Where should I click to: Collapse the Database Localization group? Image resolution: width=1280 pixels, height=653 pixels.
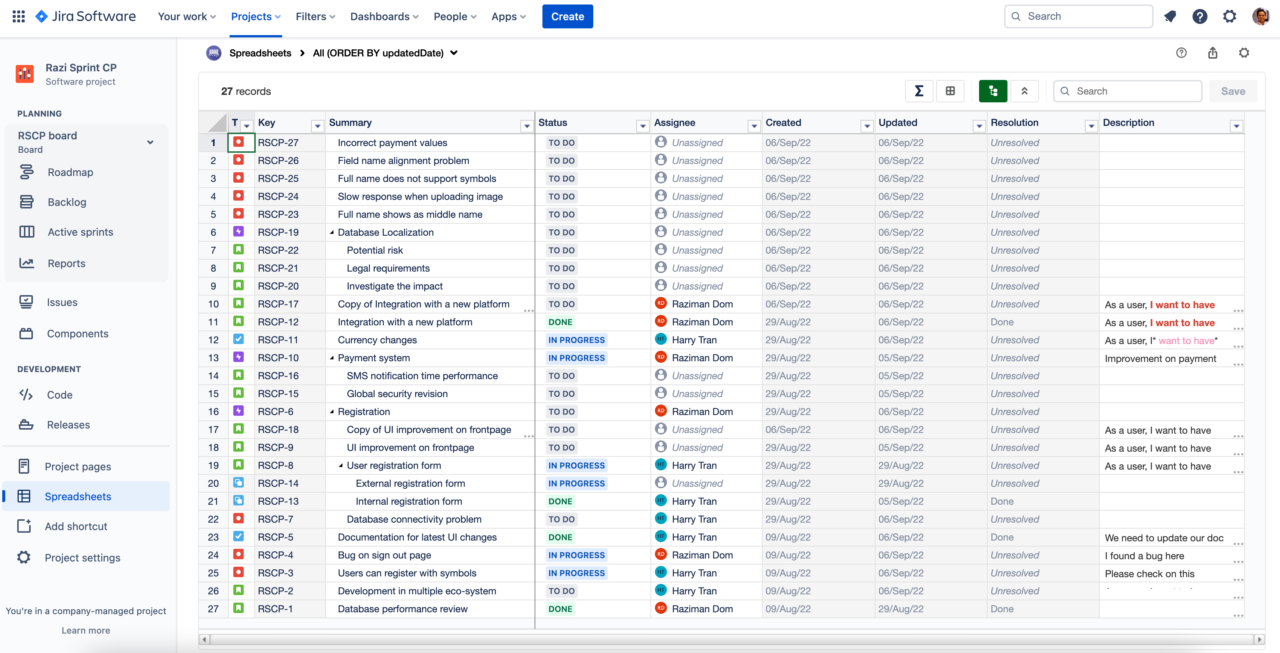[330, 232]
